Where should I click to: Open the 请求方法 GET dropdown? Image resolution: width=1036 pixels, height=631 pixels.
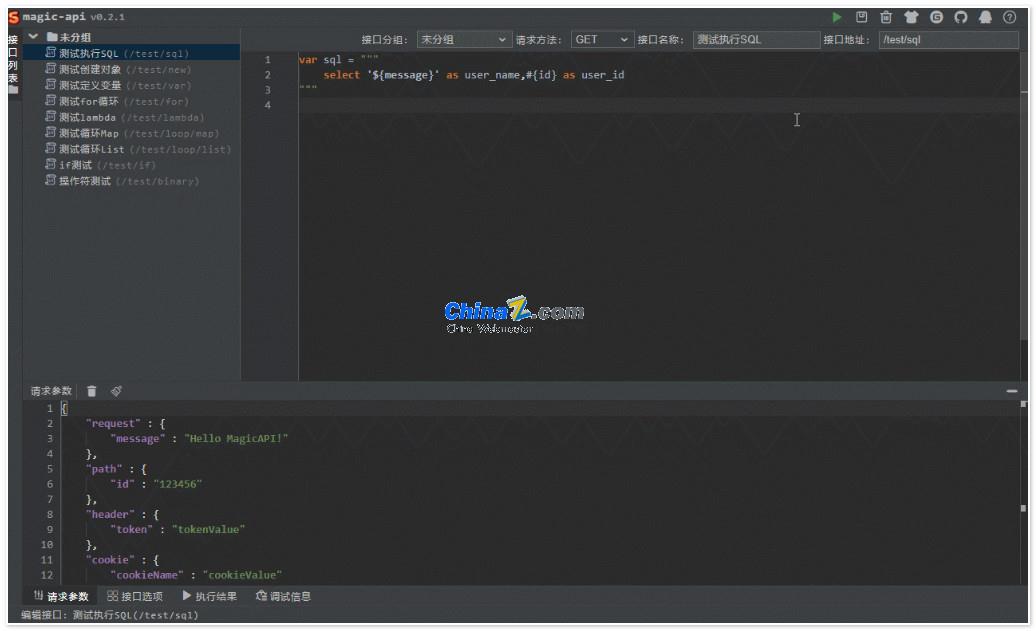602,40
